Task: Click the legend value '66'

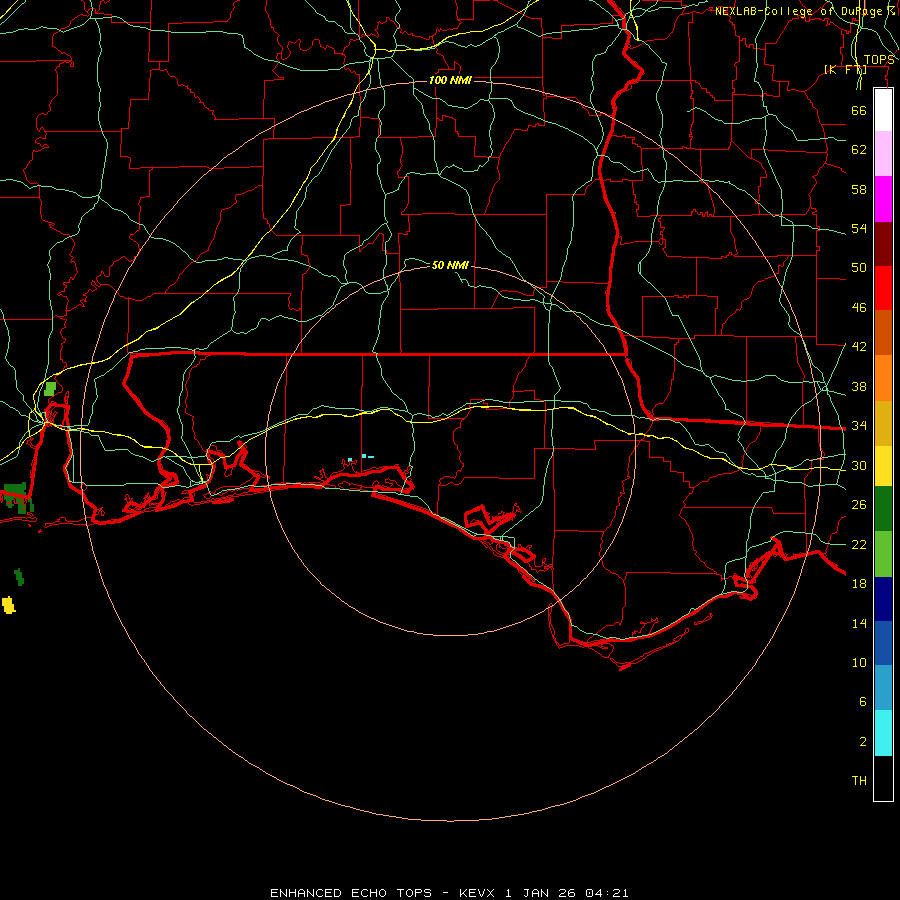Action: pyautogui.click(x=859, y=110)
